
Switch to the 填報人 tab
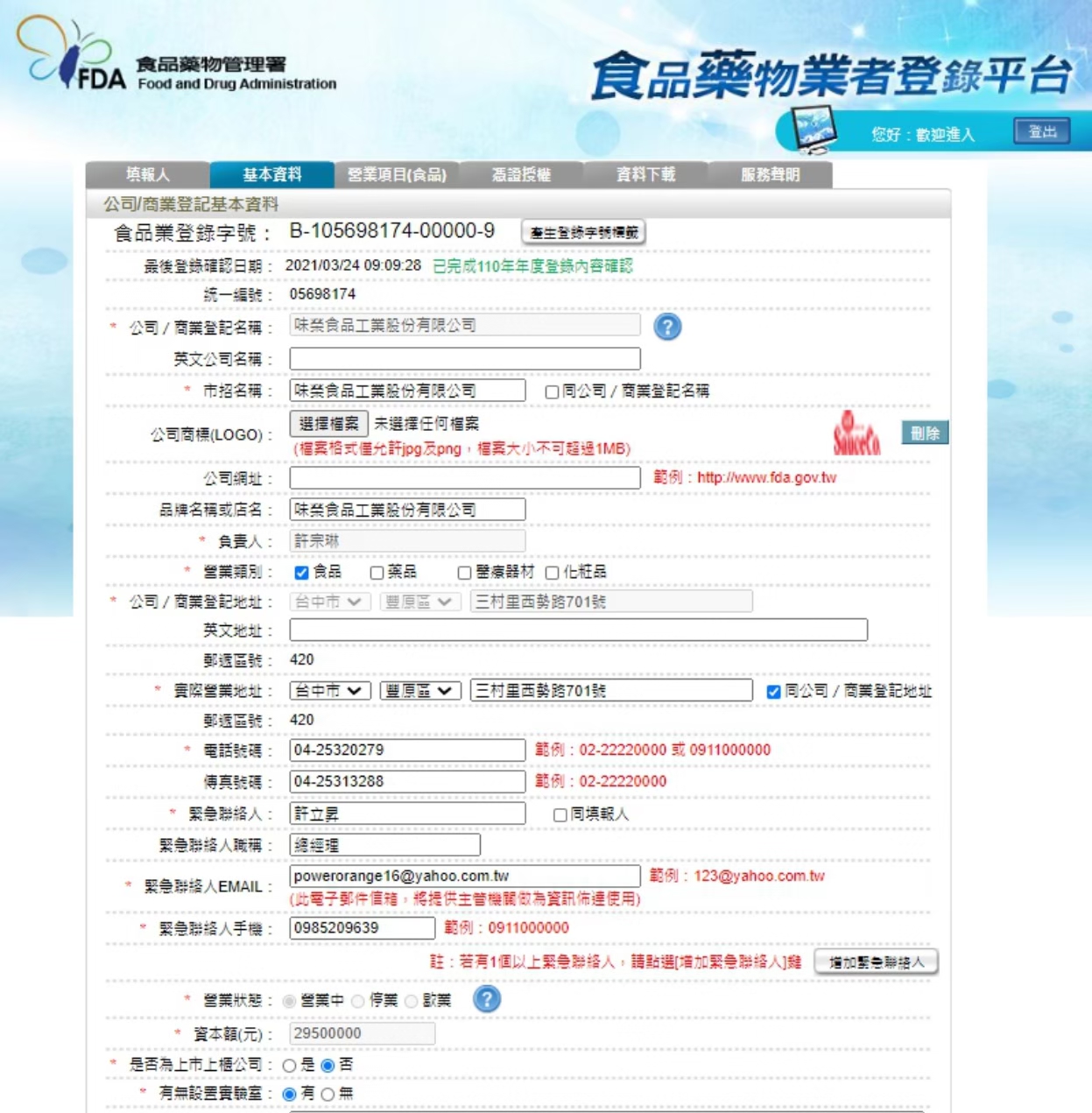pyautogui.click(x=147, y=174)
